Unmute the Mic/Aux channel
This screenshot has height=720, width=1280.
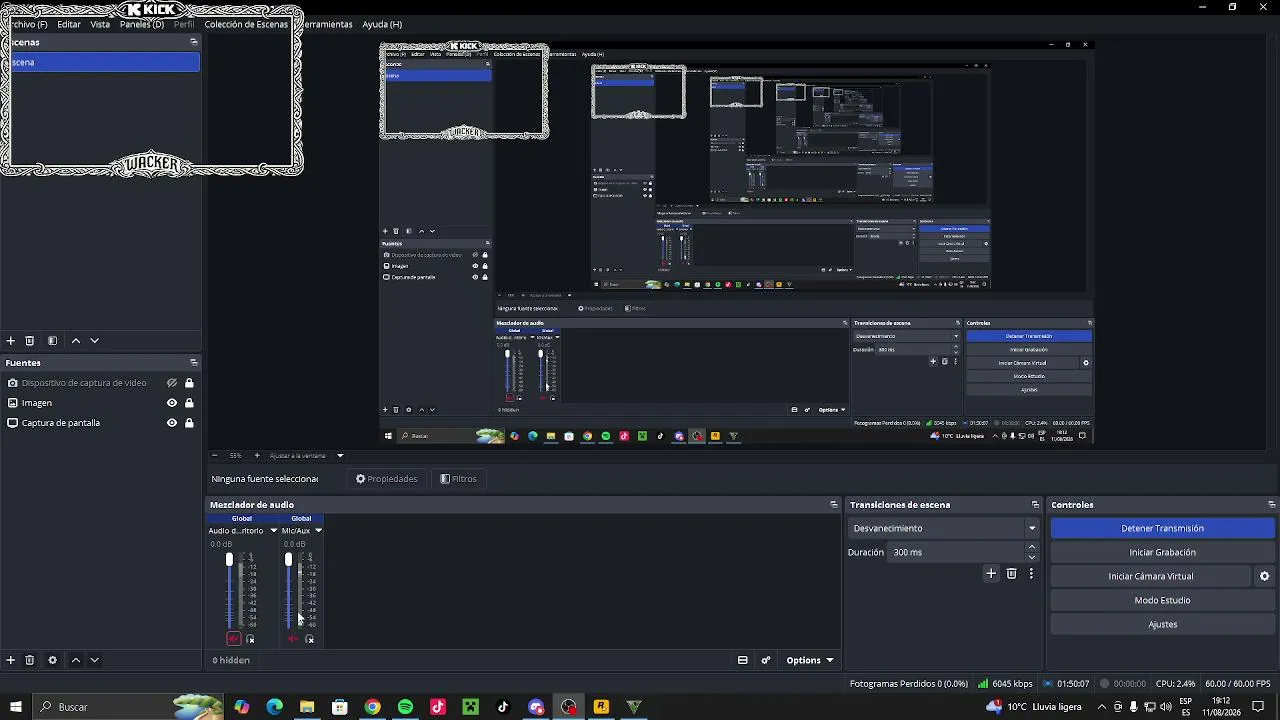(292, 639)
